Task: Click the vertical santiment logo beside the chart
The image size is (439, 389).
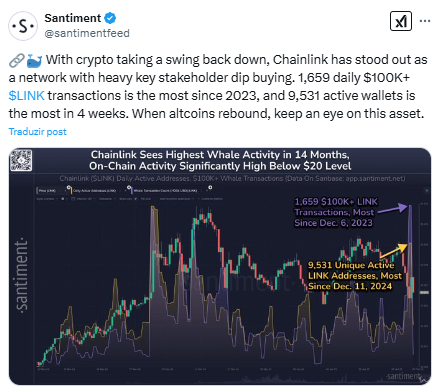Action: (x=22, y=275)
